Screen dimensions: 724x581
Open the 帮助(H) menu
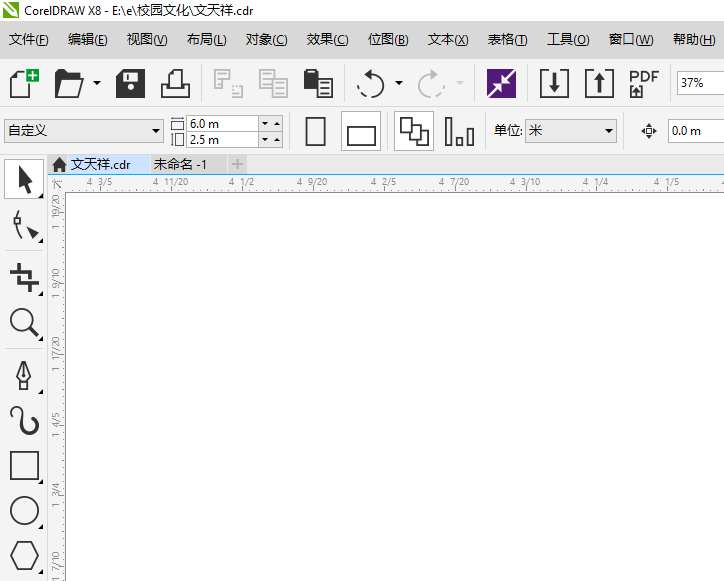click(x=694, y=40)
